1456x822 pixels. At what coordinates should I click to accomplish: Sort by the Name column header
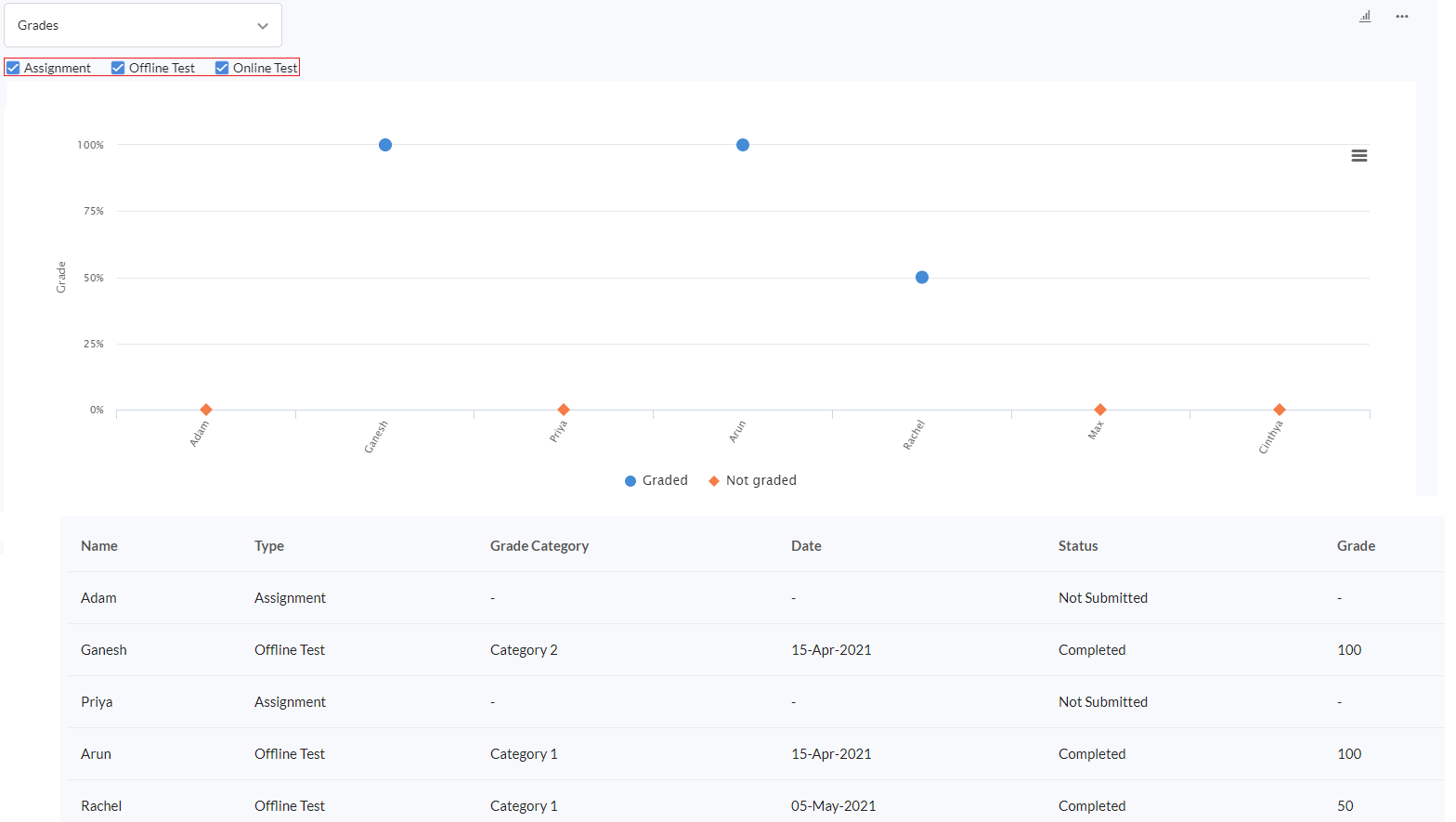tap(99, 546)
